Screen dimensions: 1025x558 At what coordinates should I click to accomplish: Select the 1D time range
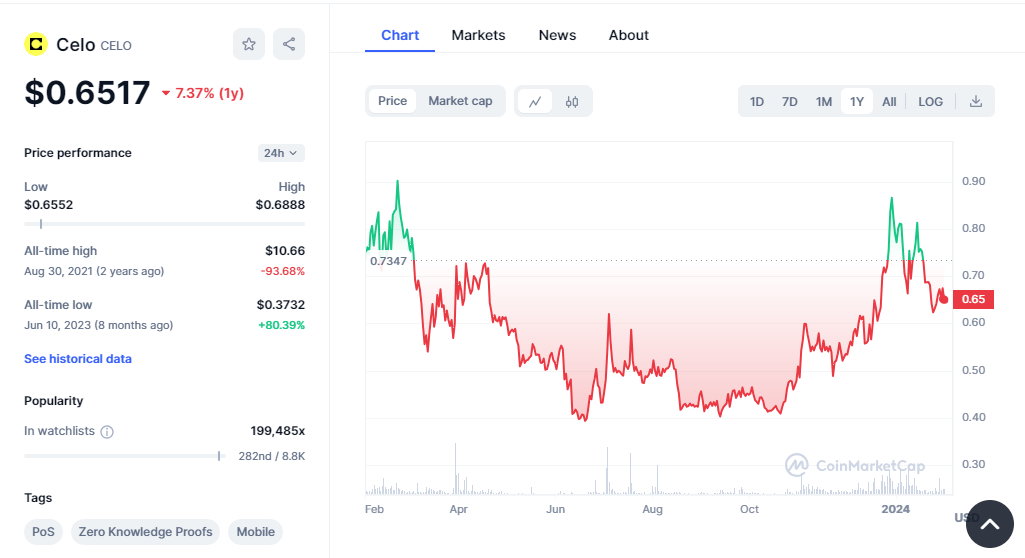pos(757,101)
